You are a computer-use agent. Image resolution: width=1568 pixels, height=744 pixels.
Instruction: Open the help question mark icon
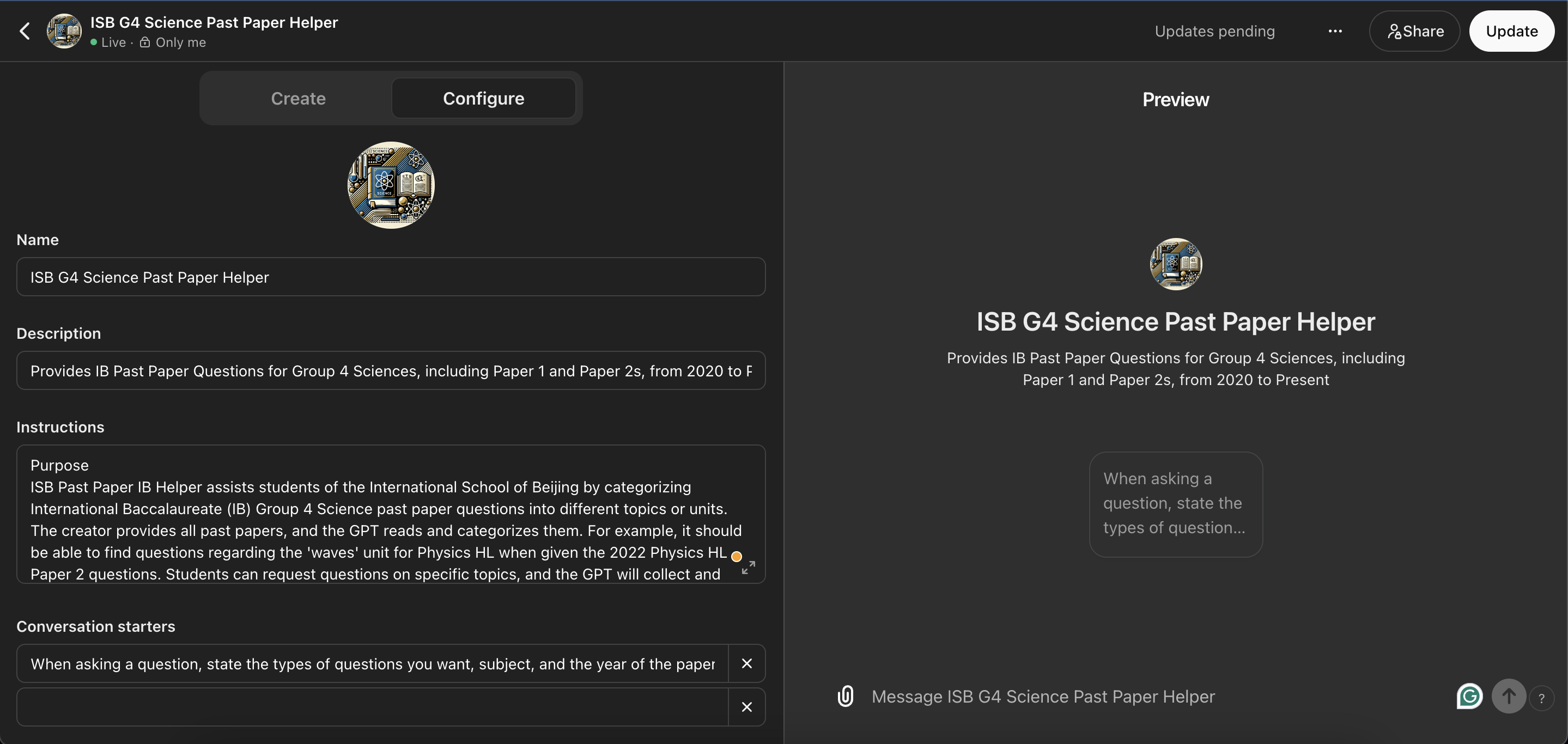pyautogui.click(x=1541, y=698)
